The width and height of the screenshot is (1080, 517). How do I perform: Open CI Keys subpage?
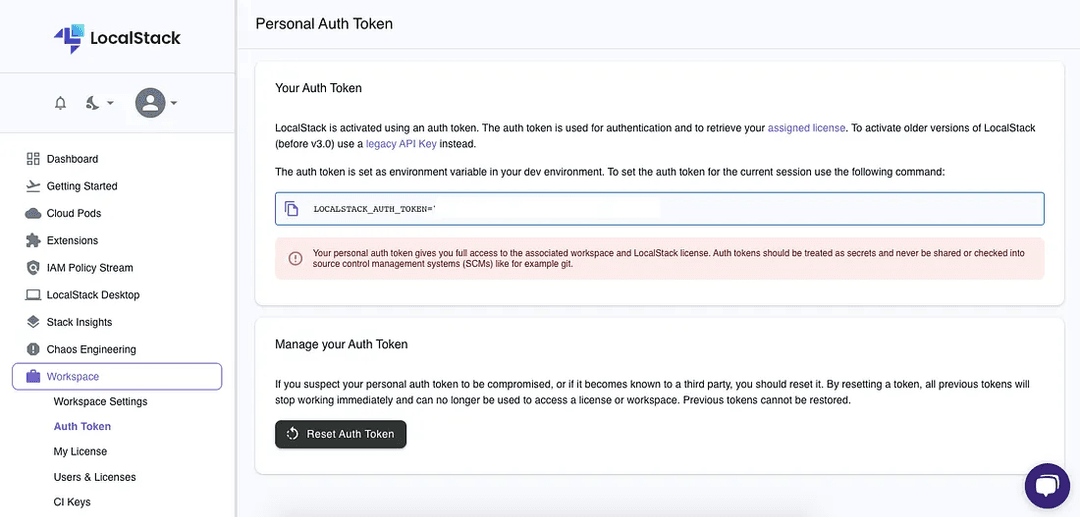72,502
